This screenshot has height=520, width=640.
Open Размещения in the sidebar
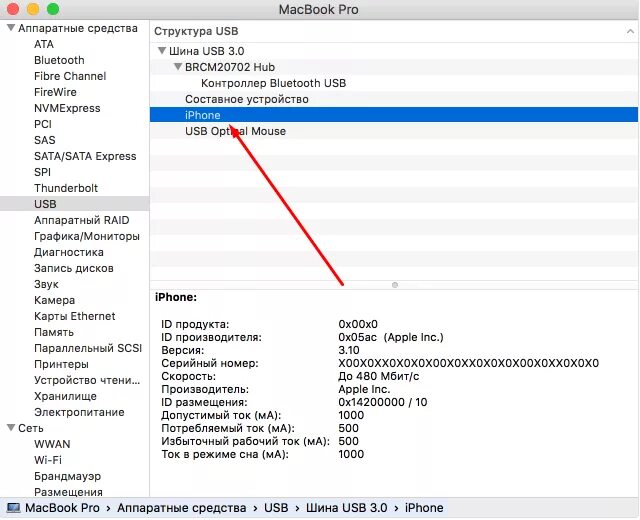click(68, 492)
